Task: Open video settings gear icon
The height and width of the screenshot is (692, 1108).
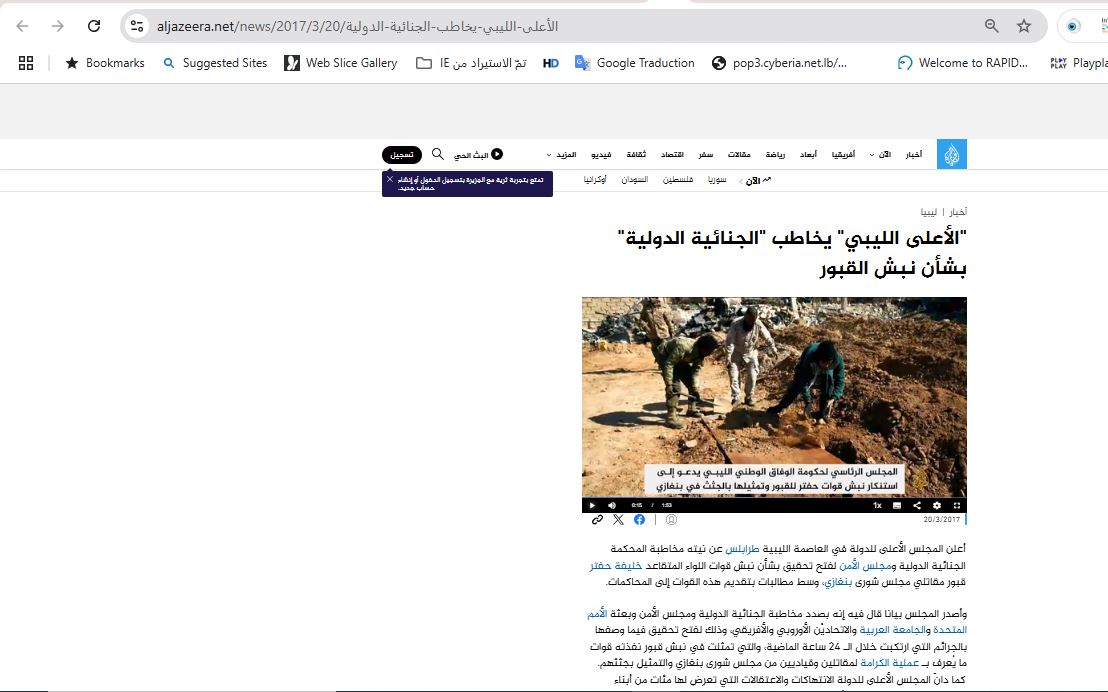Action: click(937, 505)
